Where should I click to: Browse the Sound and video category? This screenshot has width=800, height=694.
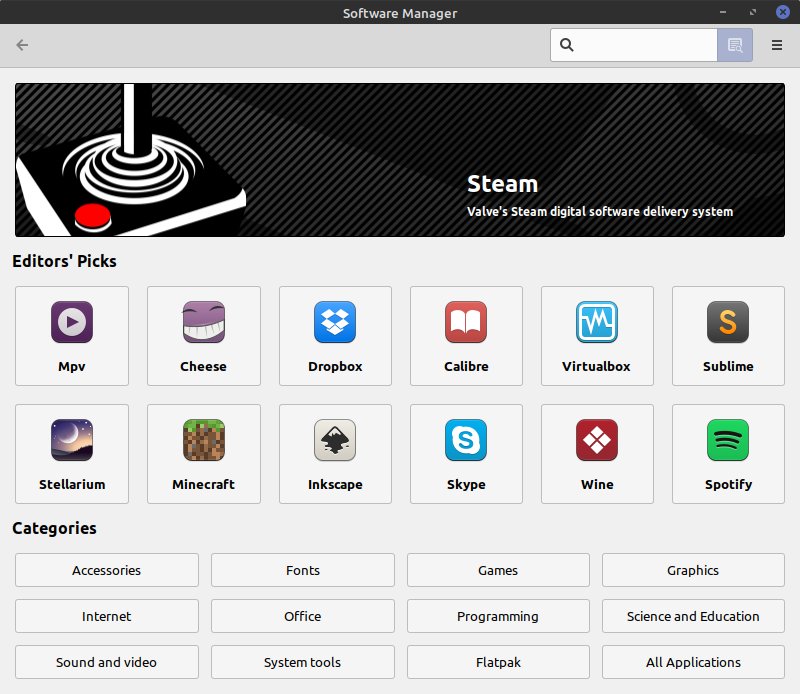107,662
